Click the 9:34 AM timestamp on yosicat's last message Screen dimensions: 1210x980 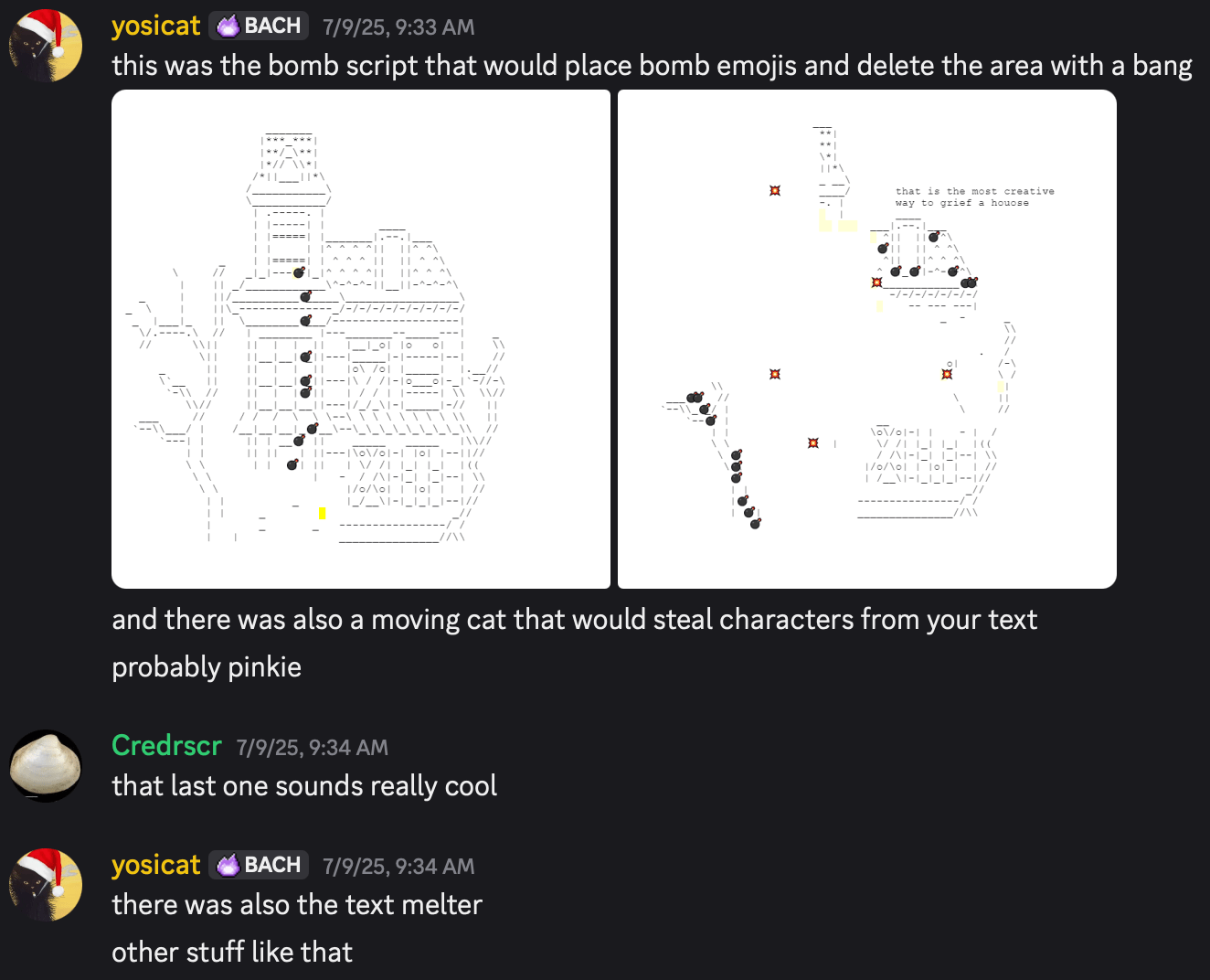click(x=398, y=867)
